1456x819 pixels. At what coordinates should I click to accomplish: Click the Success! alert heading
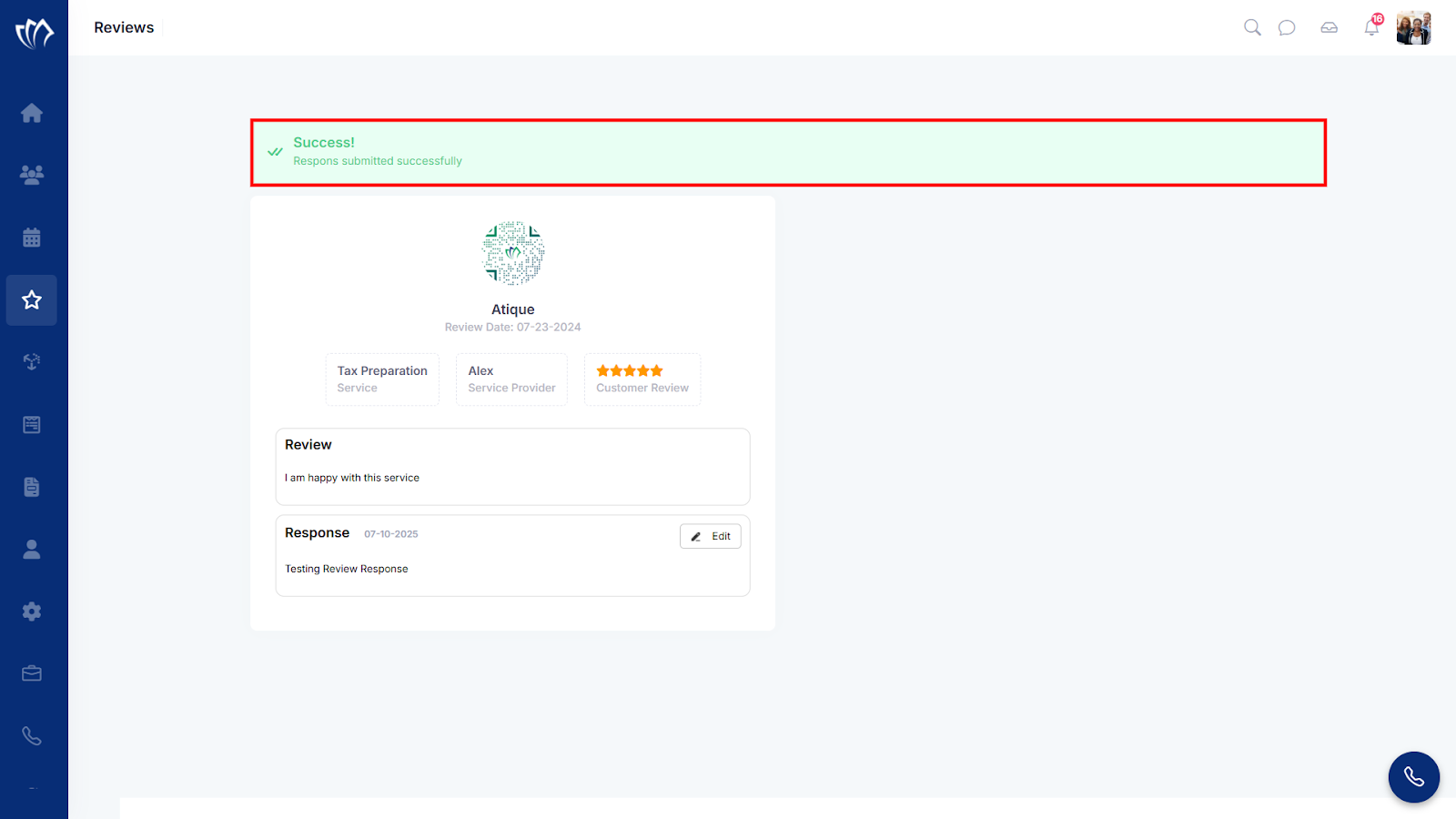[324, 143]
